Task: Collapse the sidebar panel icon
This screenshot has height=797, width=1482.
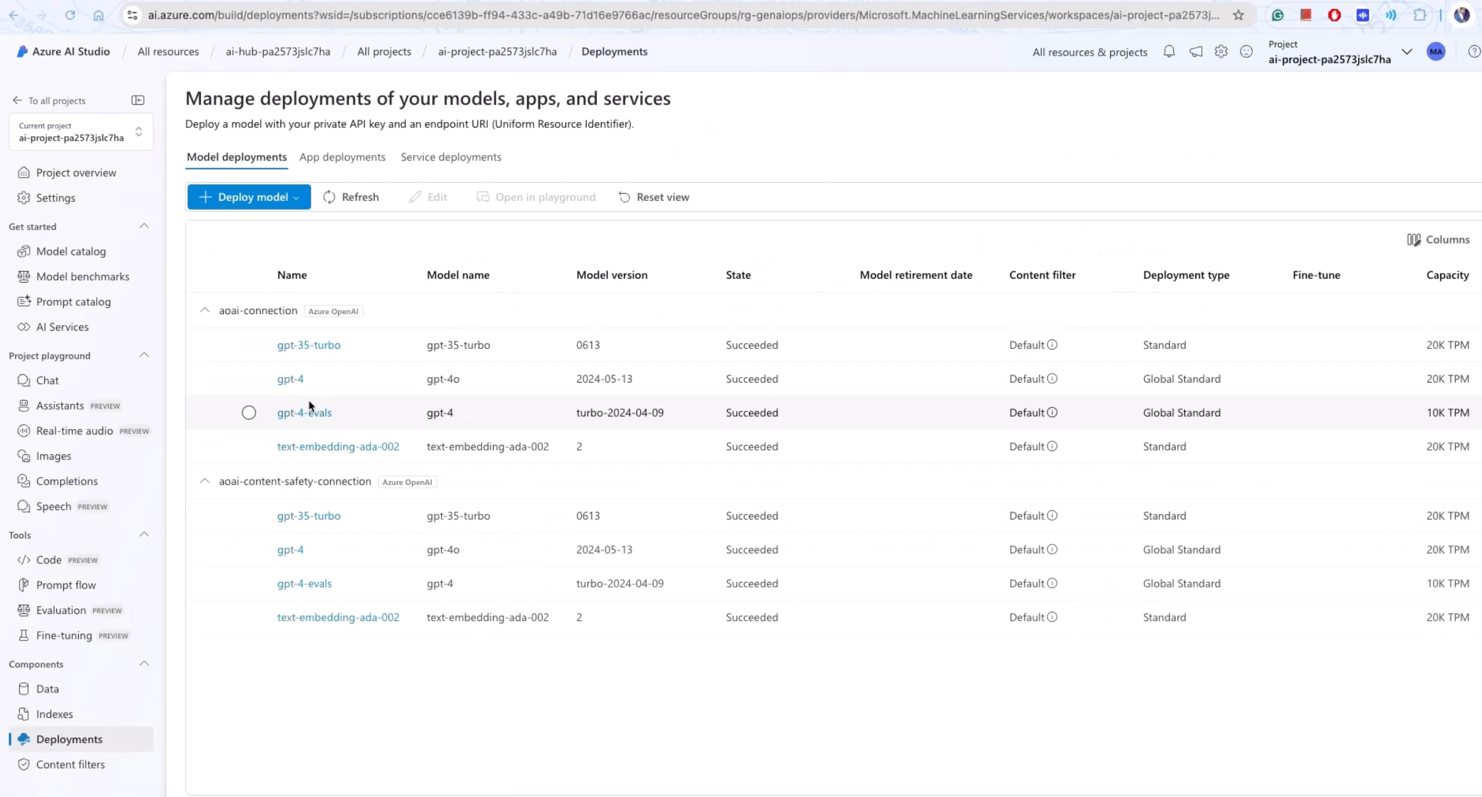Action: [x=138, y=100]
